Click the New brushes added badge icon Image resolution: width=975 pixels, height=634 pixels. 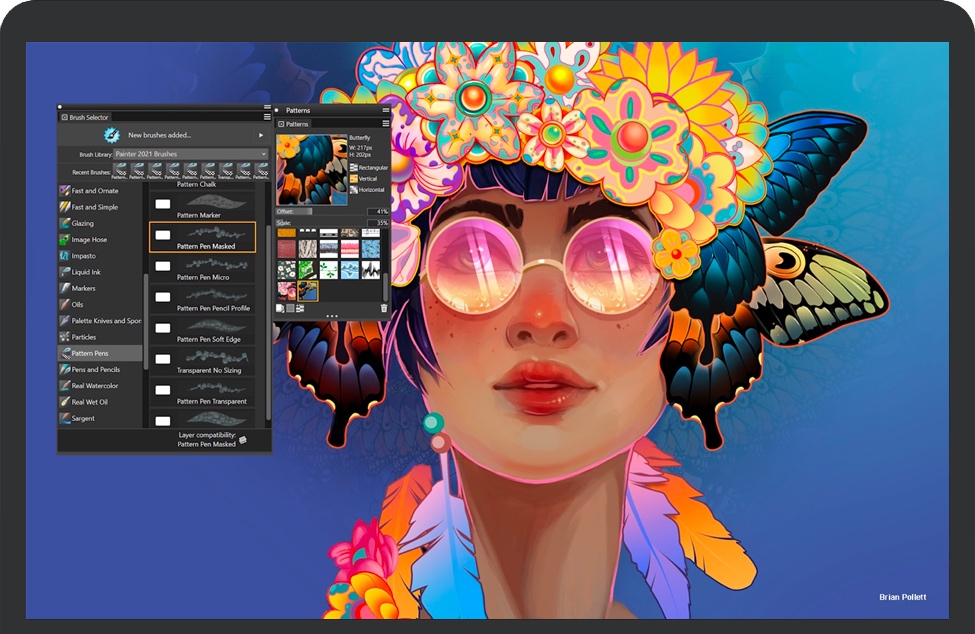[x=112, y=135]
